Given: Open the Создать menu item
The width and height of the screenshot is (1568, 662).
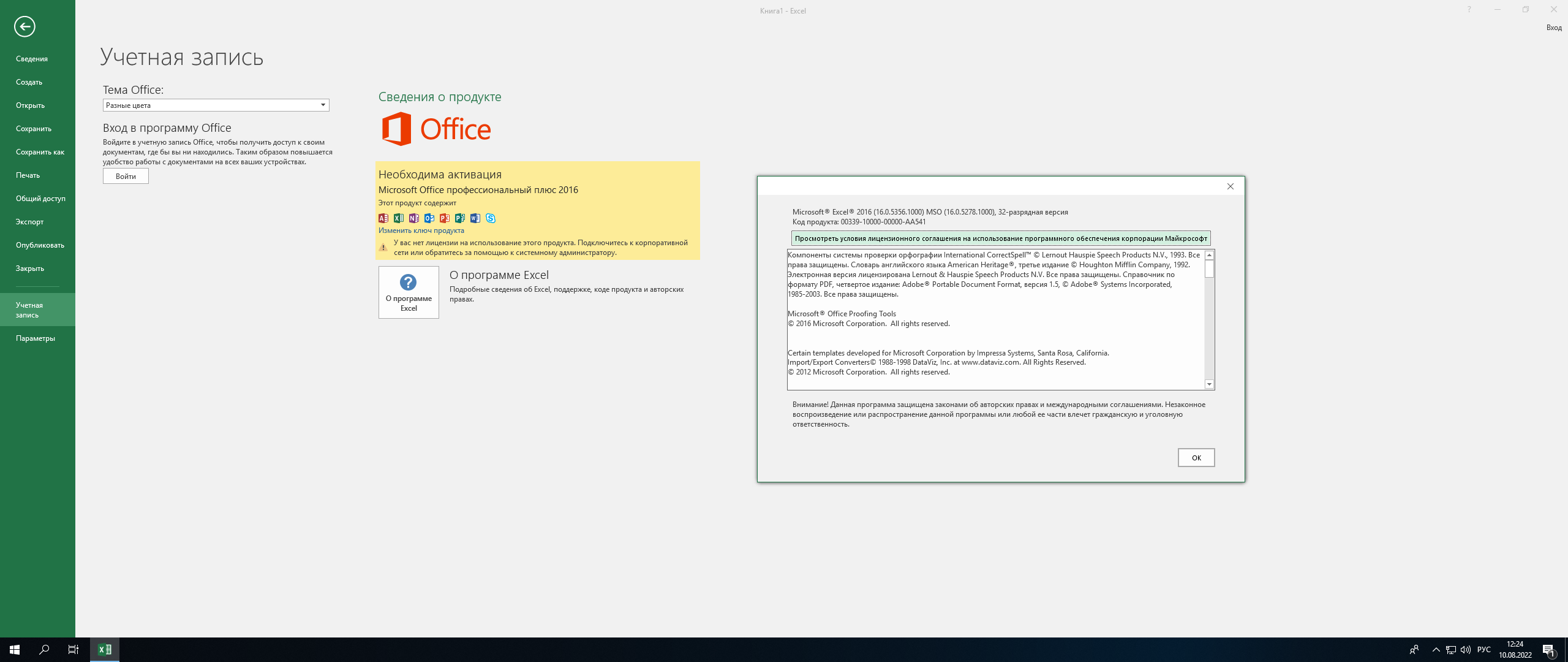Looking at the screenshot, I should [37, 82].
